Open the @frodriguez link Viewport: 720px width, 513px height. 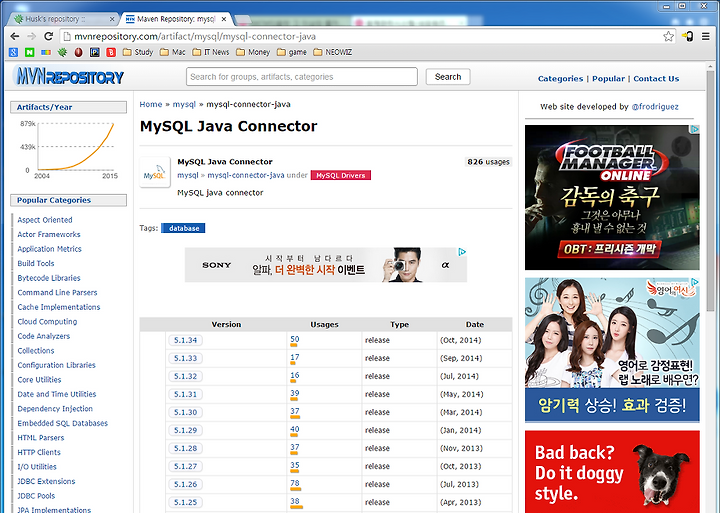coord(655,107)
